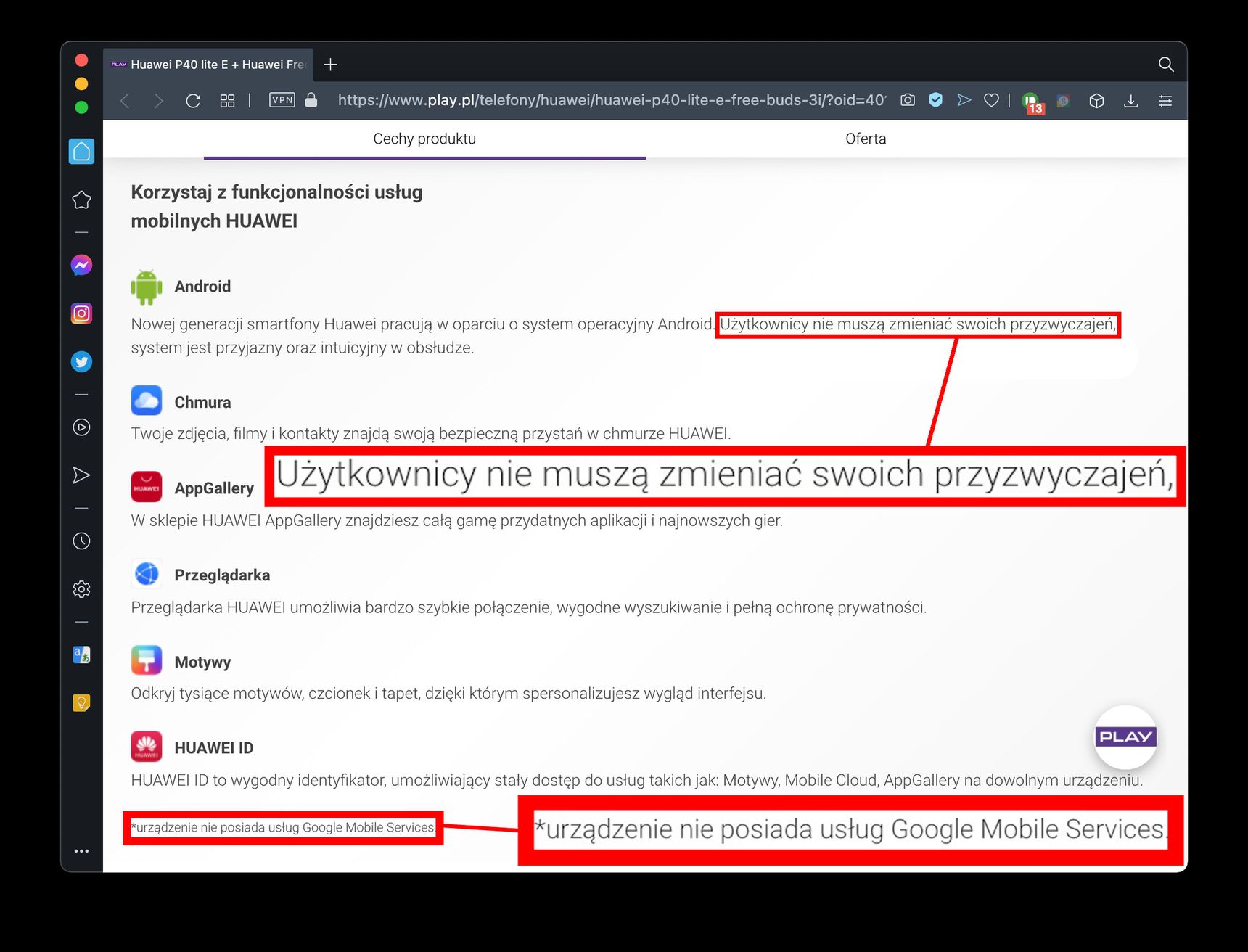Viewport: 1248px width, 952px height.
Task: Click the 'Chmura' section title
Action: coord(202,403)
